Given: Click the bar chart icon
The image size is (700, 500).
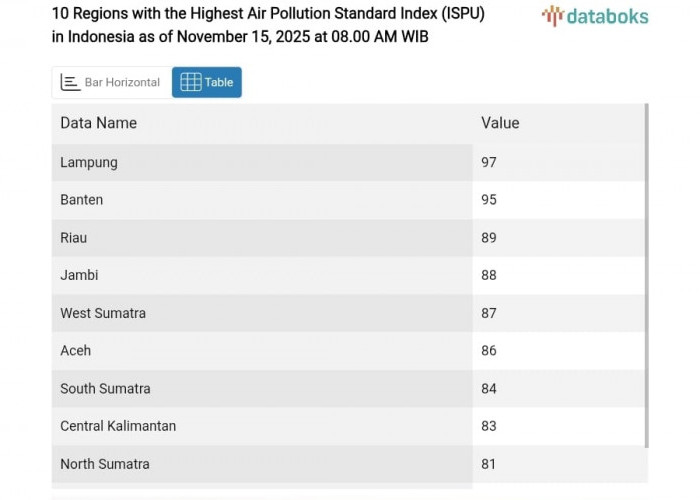Looking at the screenshot, I should [70, 82].
